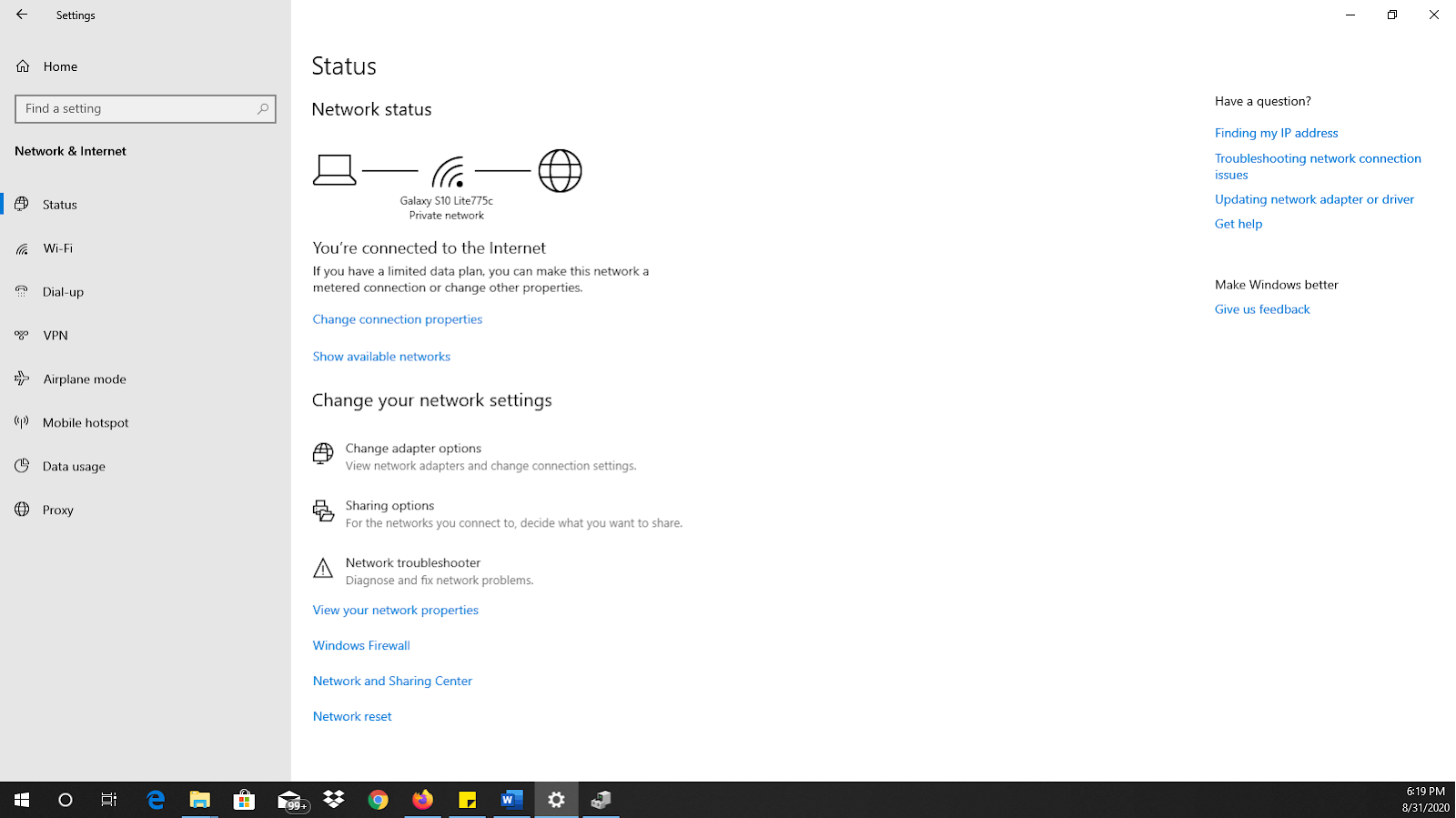
Task: Select Airplane mode in sidebar
Action: [84, 379]
